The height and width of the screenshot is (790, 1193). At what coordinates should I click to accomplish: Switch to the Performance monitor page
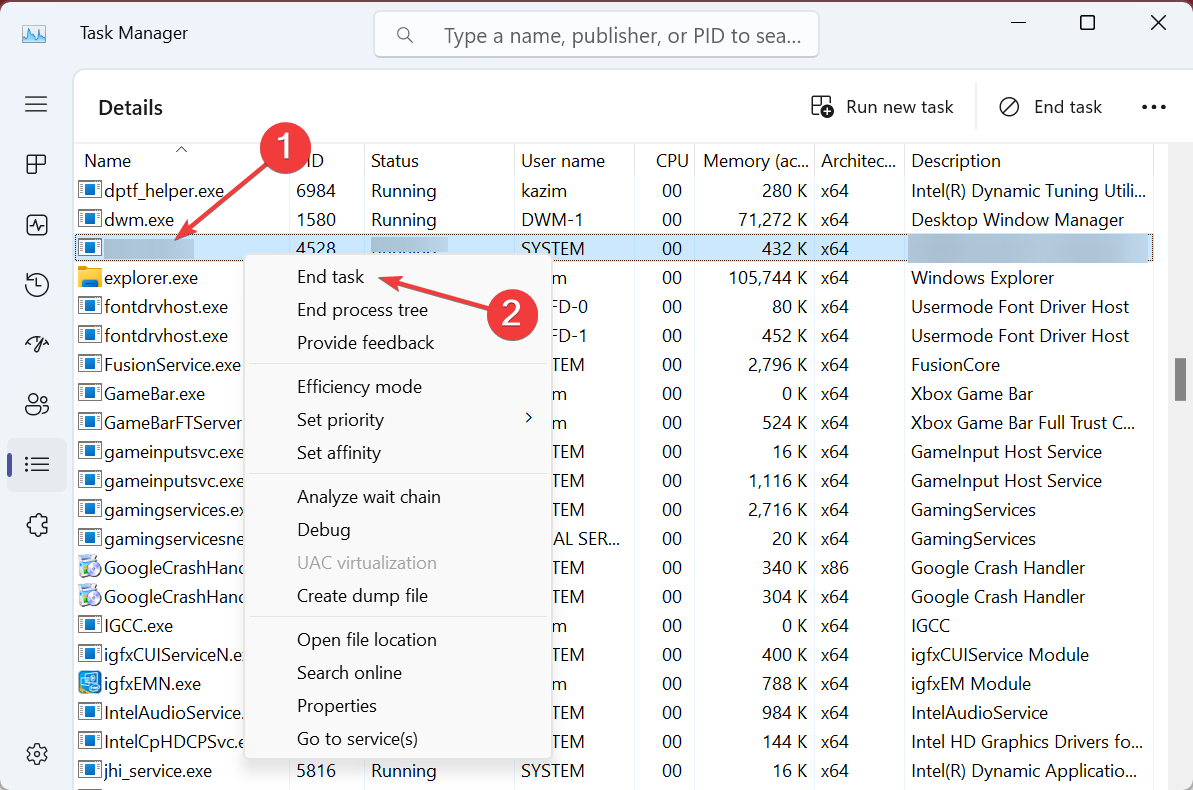(36, 225)
